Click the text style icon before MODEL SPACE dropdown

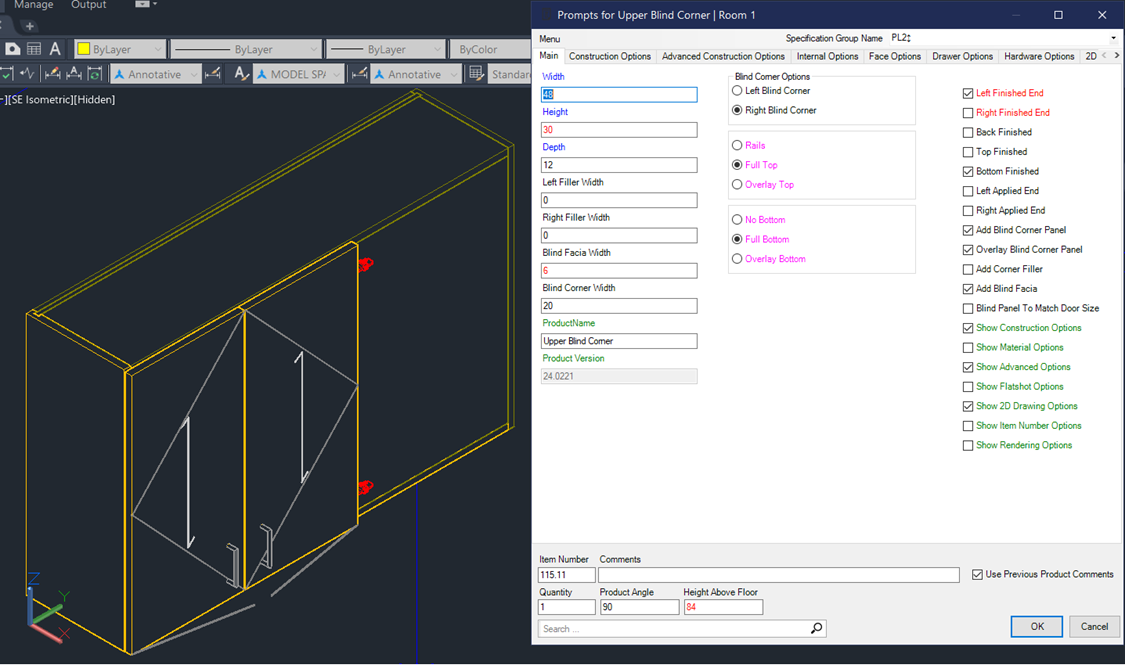(241, 74)
